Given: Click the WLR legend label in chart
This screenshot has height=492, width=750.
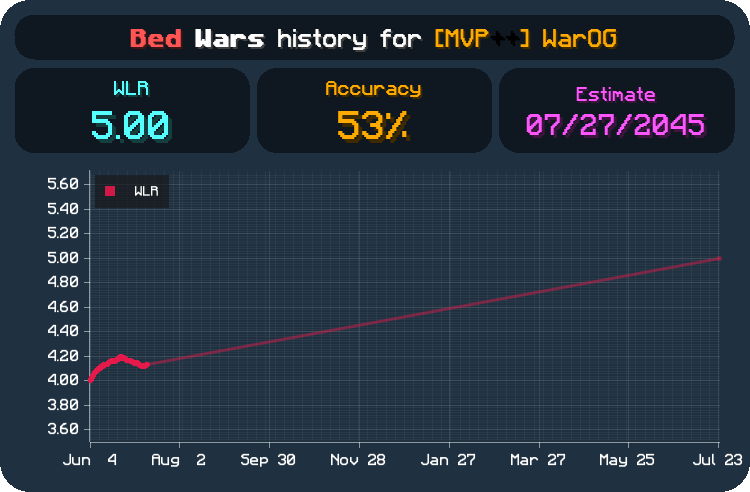Looking at the screenshot, I should tap(146, 191).
